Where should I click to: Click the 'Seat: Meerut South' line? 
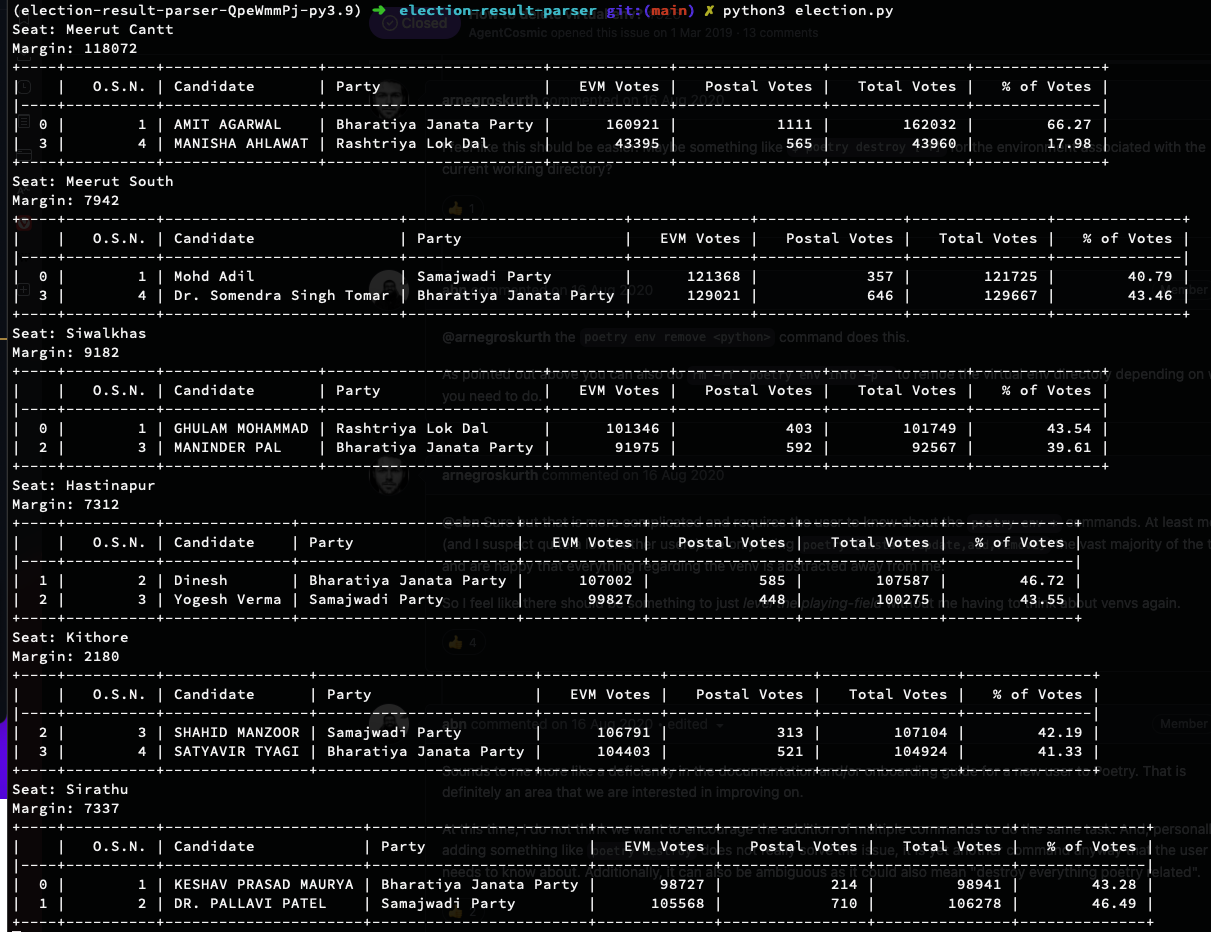coord(93,181)
